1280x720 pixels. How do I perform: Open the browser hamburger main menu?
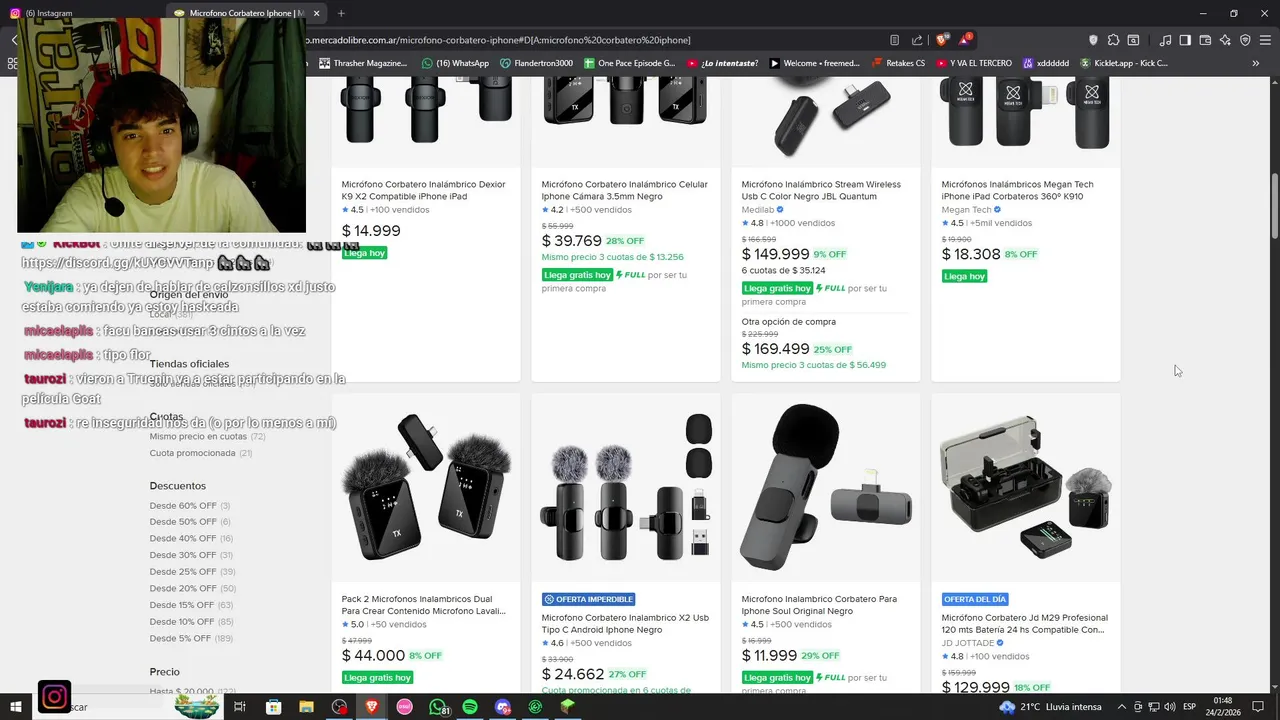coord(1266,40)
